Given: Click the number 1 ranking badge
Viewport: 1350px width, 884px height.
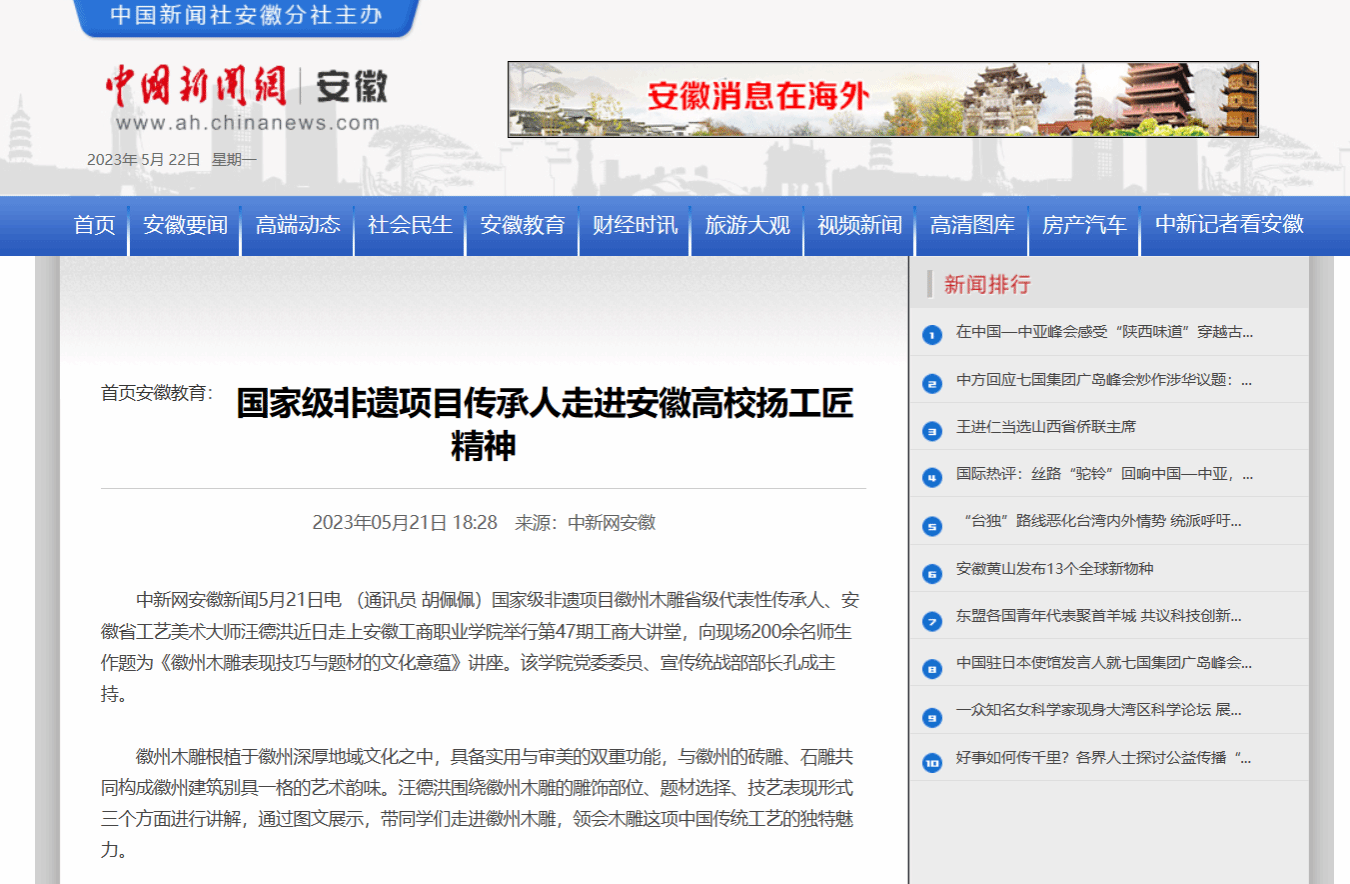Looking at the screenshot, I should pyautogui.click(x=932, y=334).
